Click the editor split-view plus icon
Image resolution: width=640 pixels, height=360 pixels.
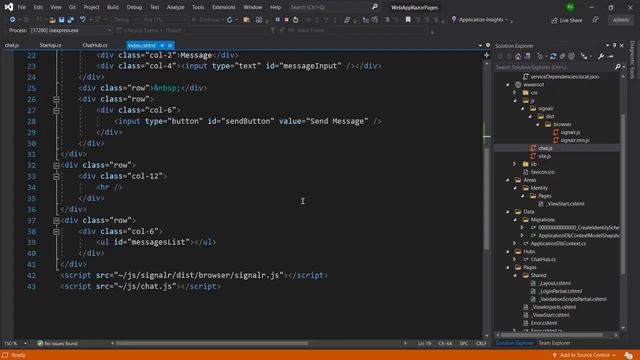pyautogui.click(x=487, y=55)
